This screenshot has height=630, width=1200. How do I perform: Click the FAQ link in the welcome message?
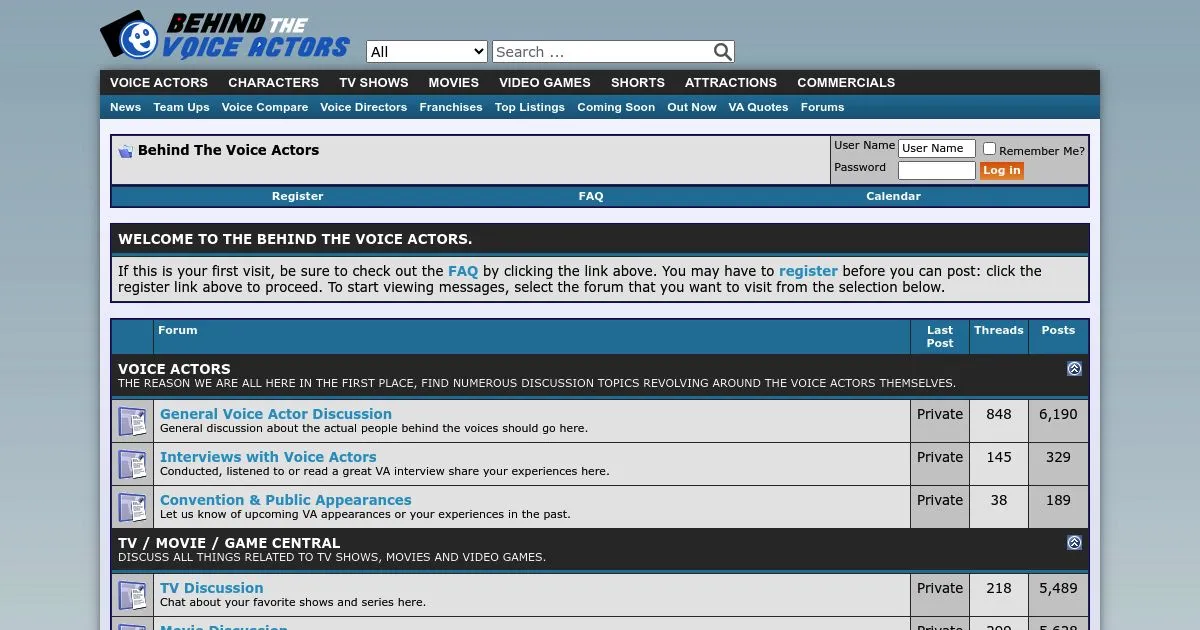[463, 271]
